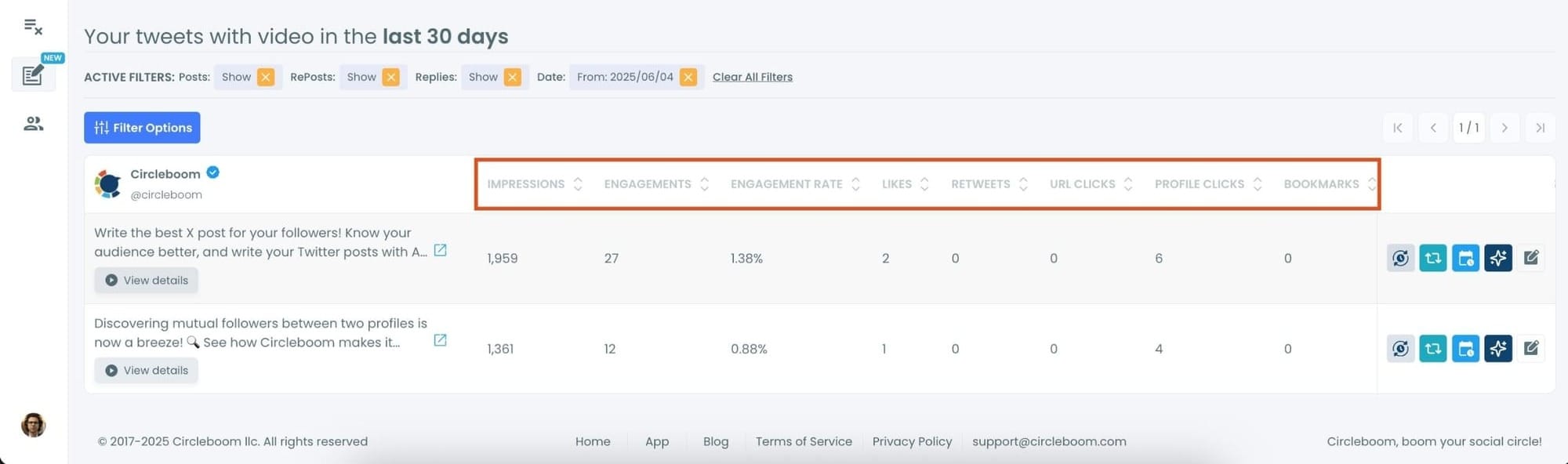Click the 1,361 impressions value
Viewport: 1568px width, 464px height.
coord(500,349)
